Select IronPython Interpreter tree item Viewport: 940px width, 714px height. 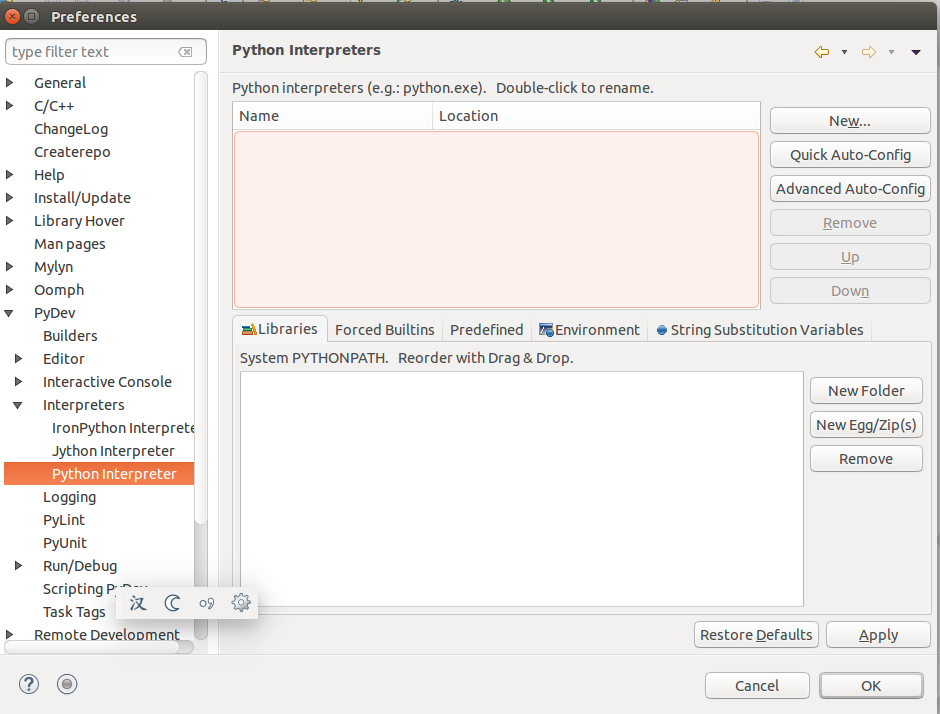pyautogui.click(x=123, y=428)
